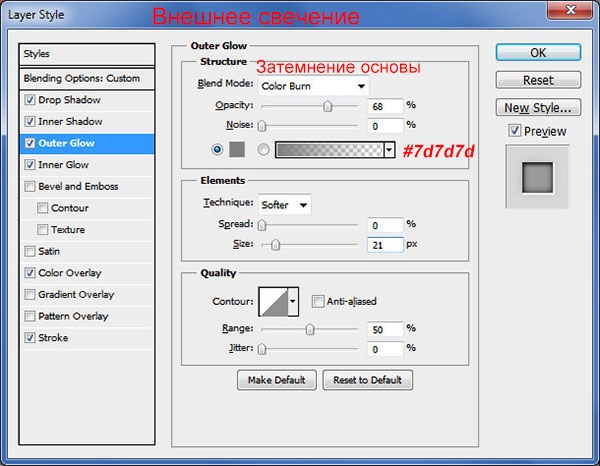Screen dimensions: 600x466
Task: Click the gray glow color swatch
Action: [237, 149]
